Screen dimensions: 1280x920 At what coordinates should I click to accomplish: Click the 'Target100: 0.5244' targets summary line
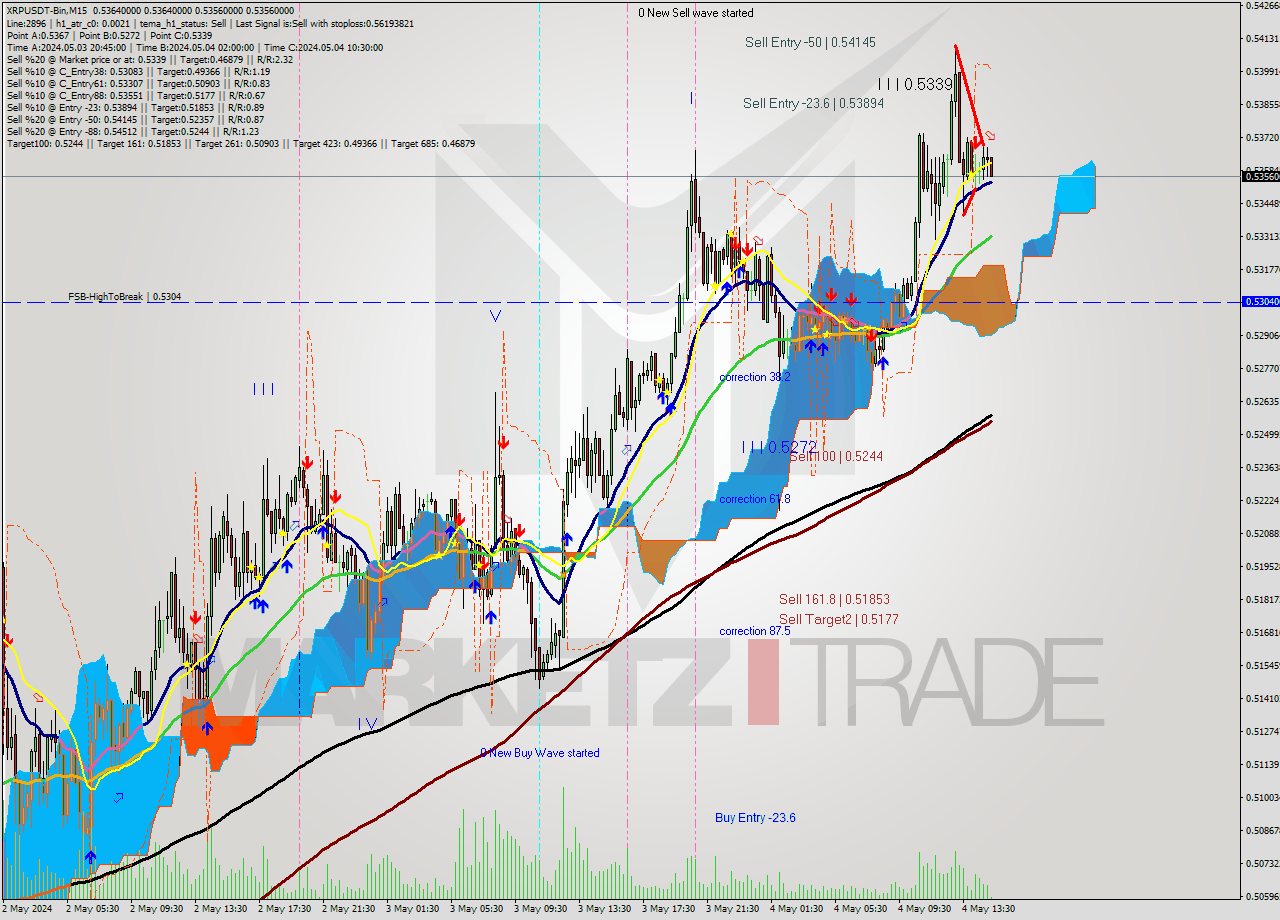tap(241, 143)
